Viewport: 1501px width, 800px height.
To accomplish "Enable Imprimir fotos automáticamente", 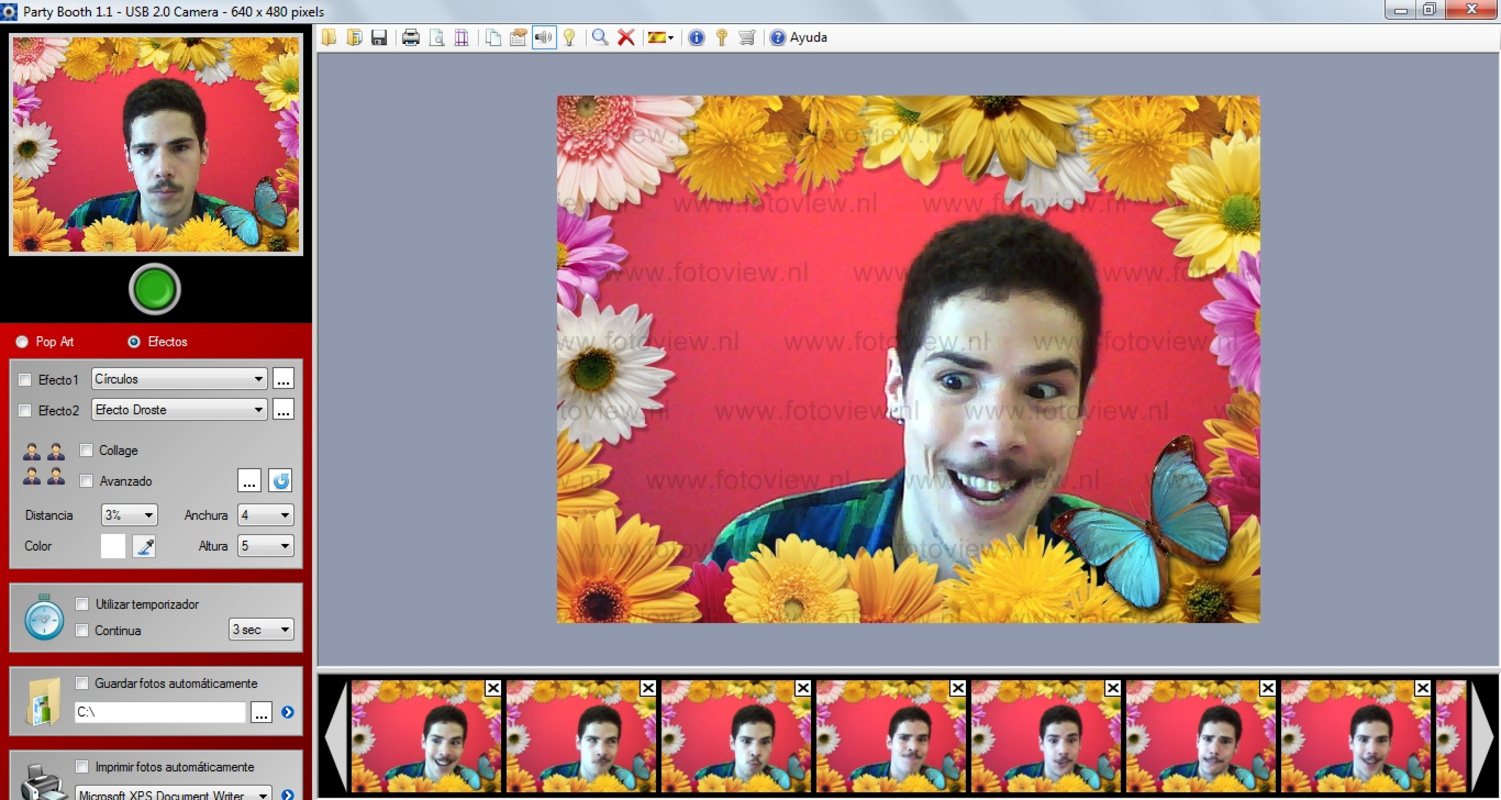I will (82, 767).
